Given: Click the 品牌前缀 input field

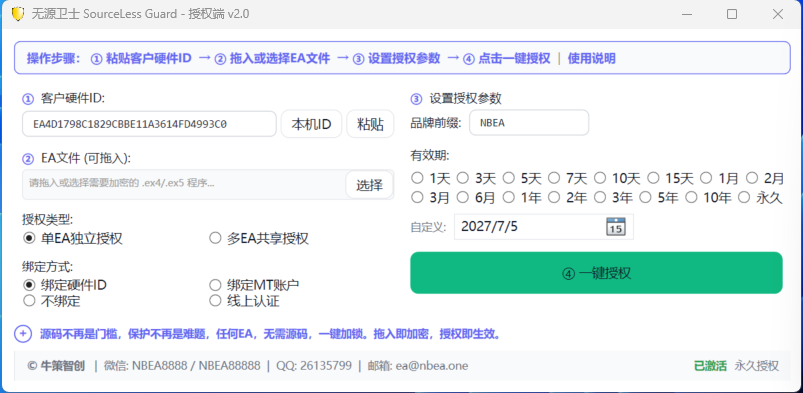Looking at the screenshot, I should [x=529, y=123].
